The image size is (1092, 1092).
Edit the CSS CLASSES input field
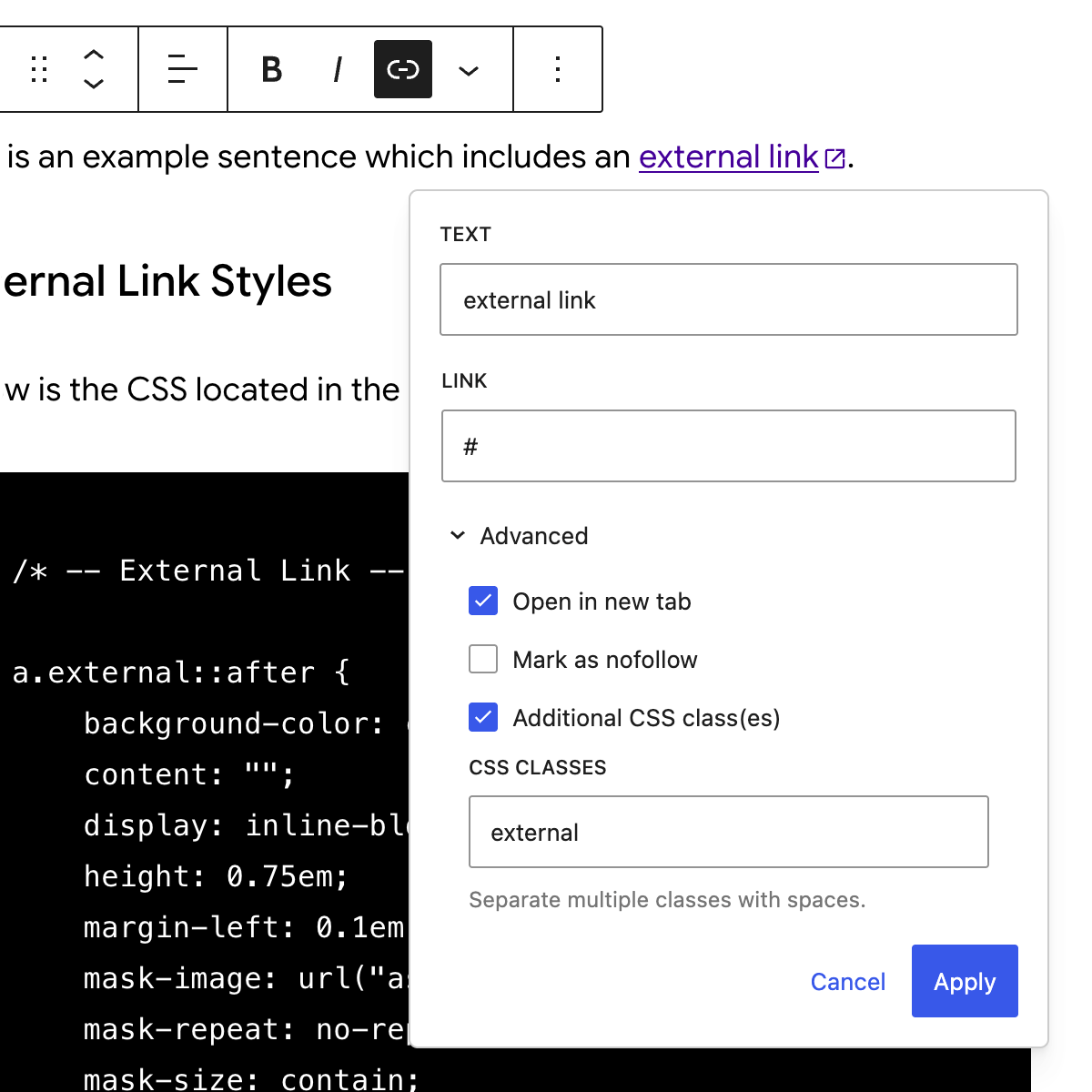pos(728,832)
